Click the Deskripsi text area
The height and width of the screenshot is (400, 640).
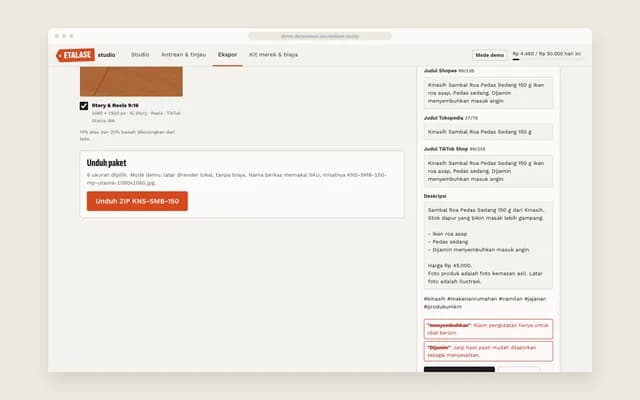[x=488, y=246]
